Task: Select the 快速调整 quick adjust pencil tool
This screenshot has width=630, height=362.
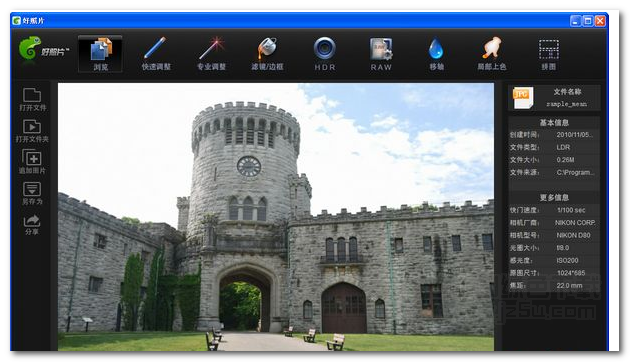Action: 156,54
